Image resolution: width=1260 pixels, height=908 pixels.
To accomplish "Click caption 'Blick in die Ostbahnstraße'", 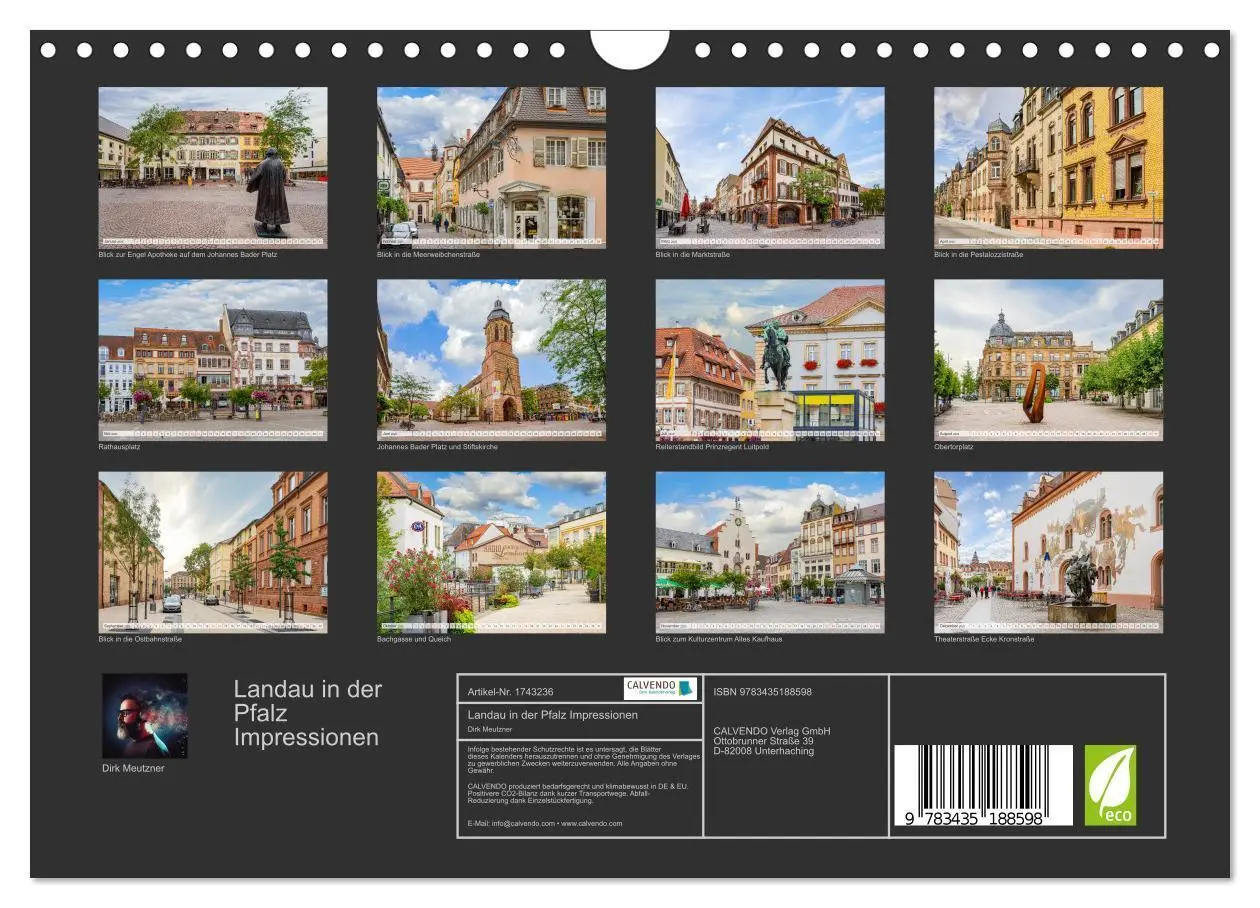I will coord(140,639).
